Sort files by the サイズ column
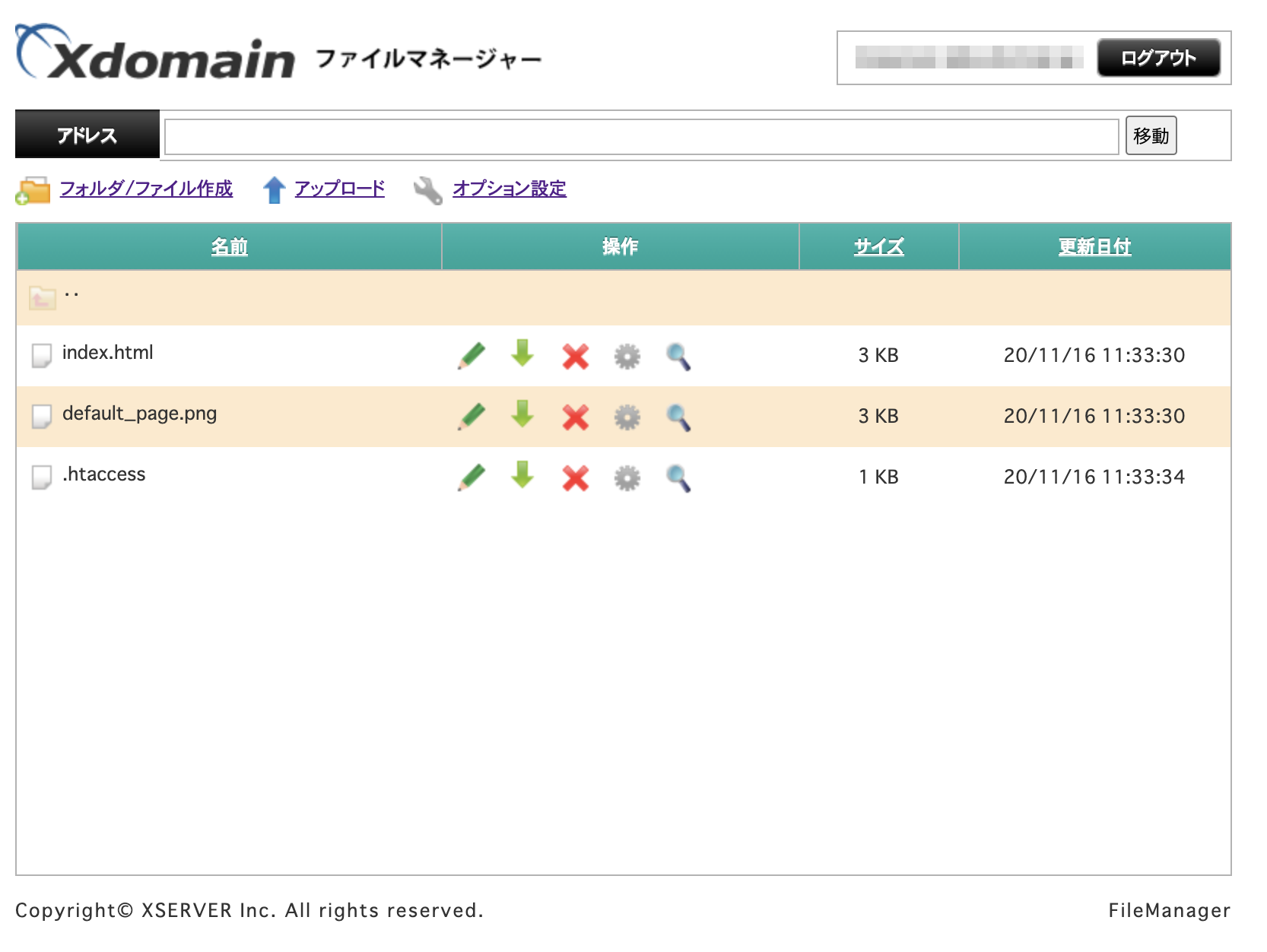This screenshot has height=952, width=1267. coord(878,246)
